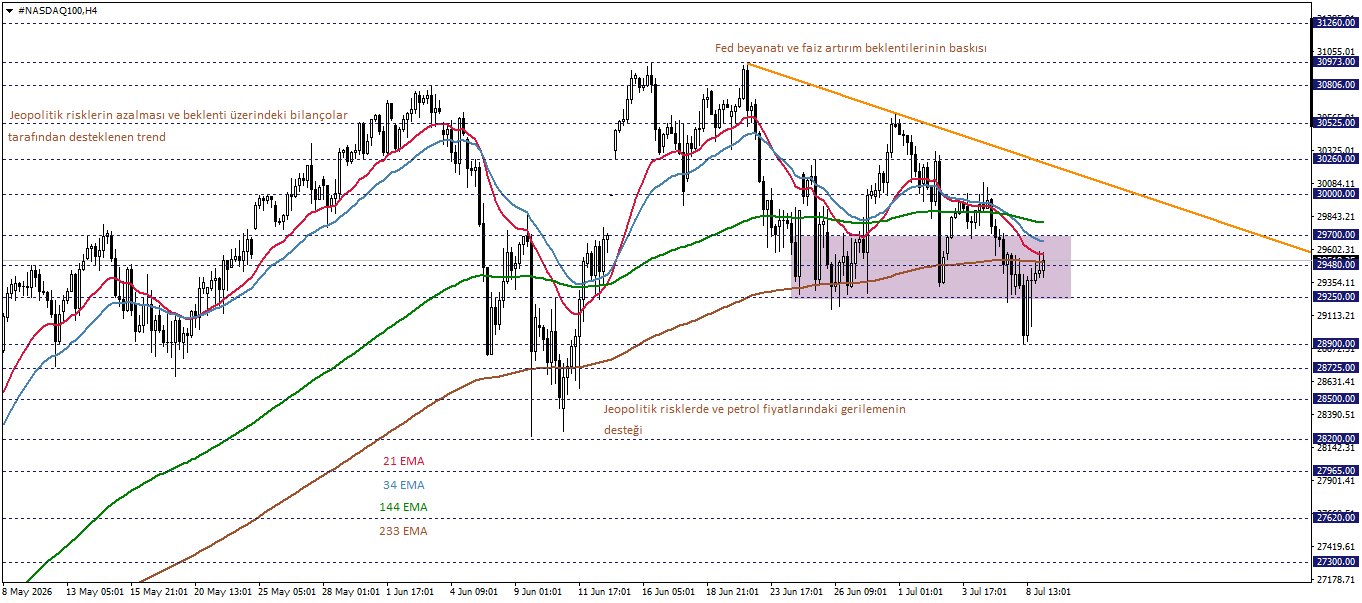Click the 29113.21 price scale value

pyautogui.click(x=1336, y=316)
